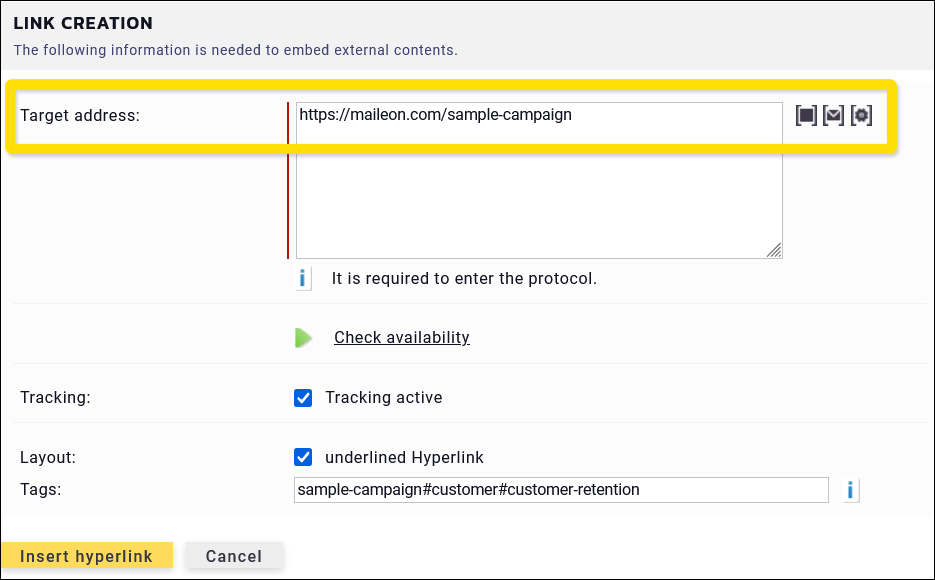Cancel the link creation dialog
The width and height of the screenshot is (935, 580).
pyautogui.click(x=234, y=556)
